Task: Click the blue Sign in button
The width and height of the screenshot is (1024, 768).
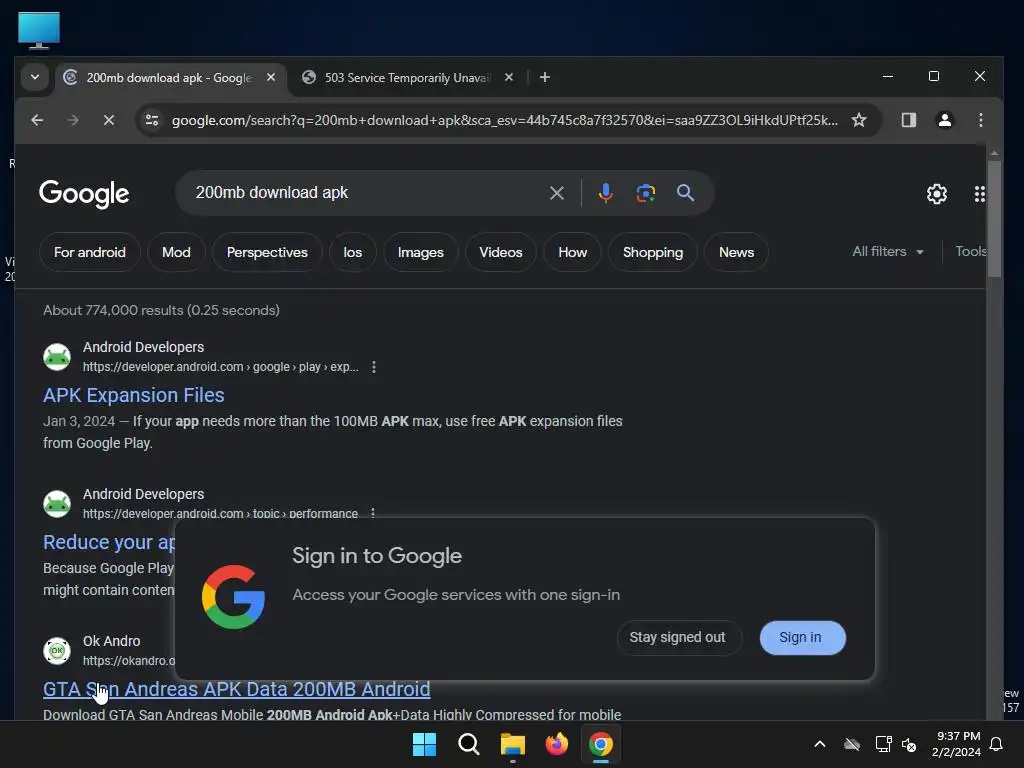Action: 802,637
